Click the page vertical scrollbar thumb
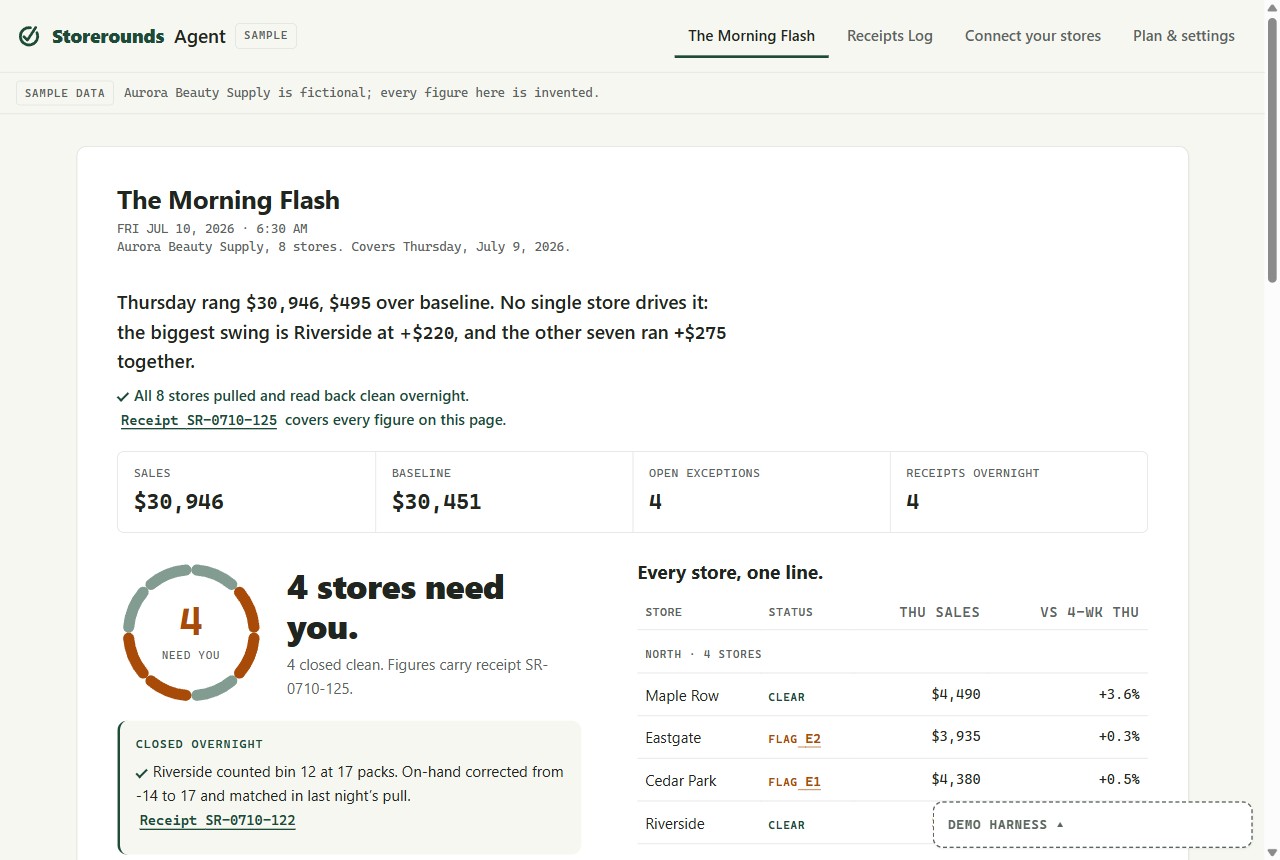The width and height of the screenshot is (1280, 860). click(x=1272, y=150)
